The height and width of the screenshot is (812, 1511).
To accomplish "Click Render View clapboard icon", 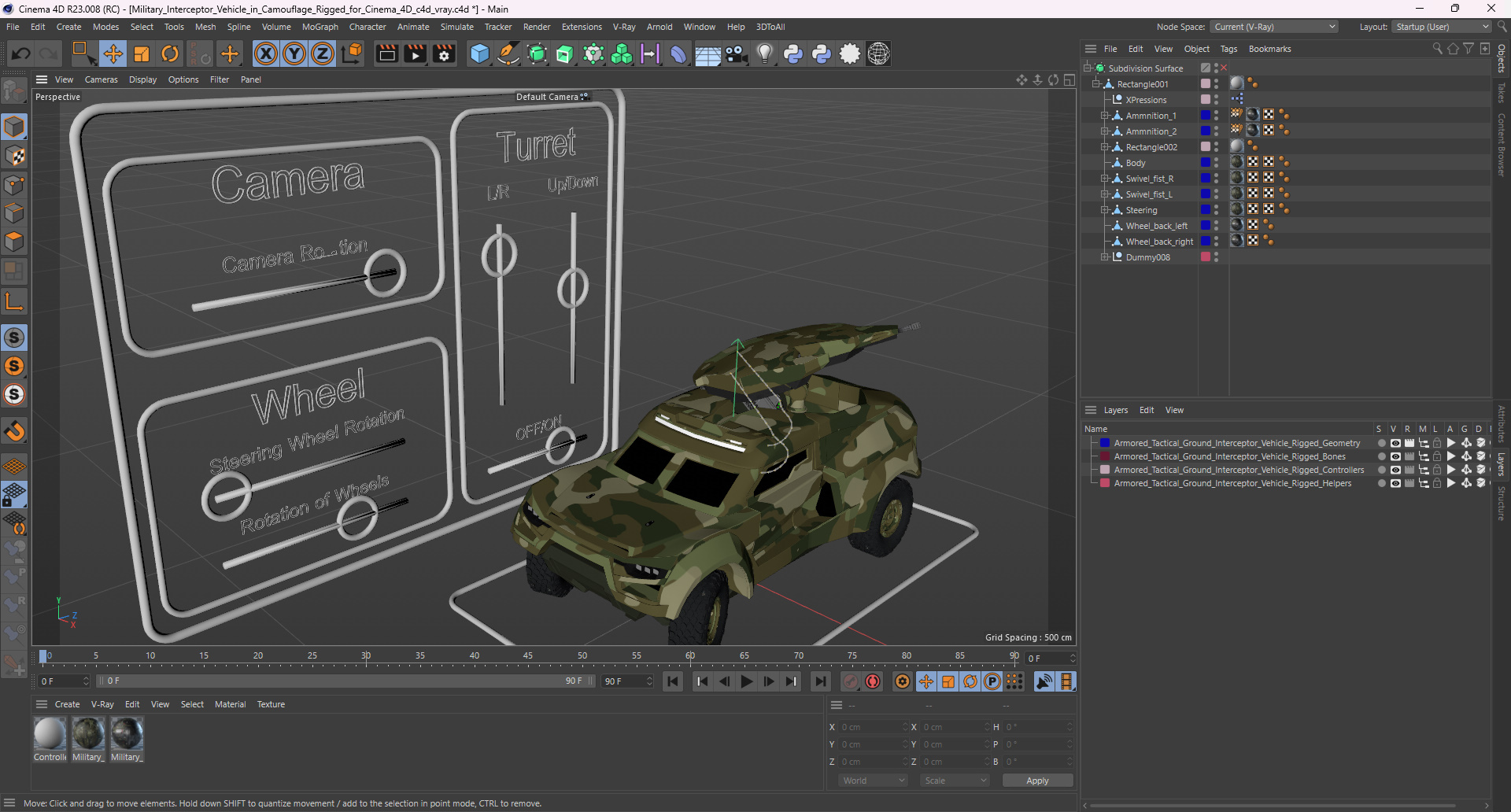I will pos(387,54).
